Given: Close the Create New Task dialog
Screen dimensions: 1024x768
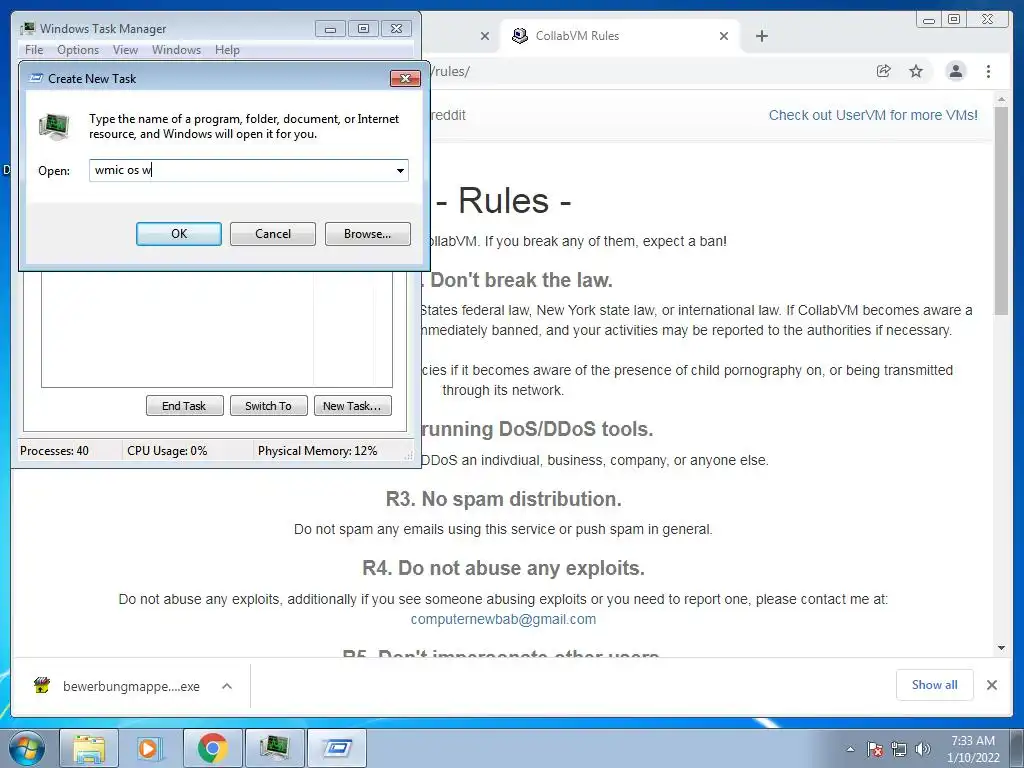Looking at the screenshot, I should click(405, 78).
